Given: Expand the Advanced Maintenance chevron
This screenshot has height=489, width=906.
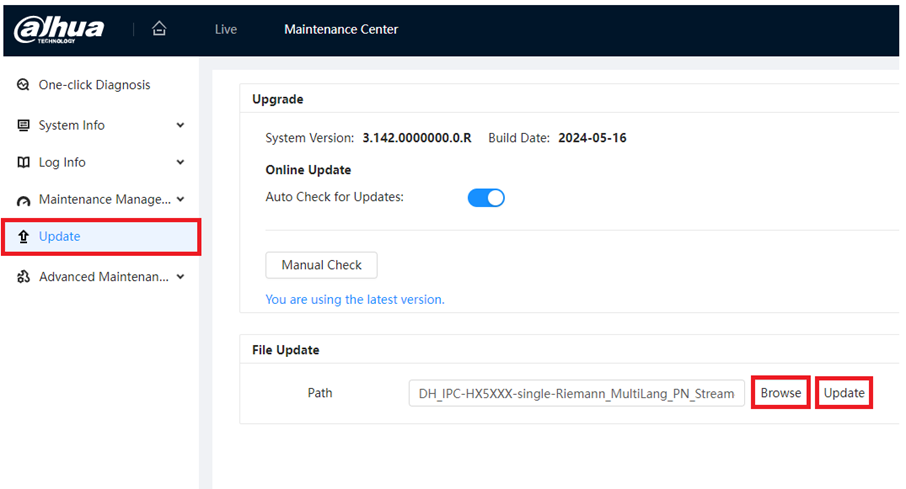Looking at the screenshot, I should 180,276.
